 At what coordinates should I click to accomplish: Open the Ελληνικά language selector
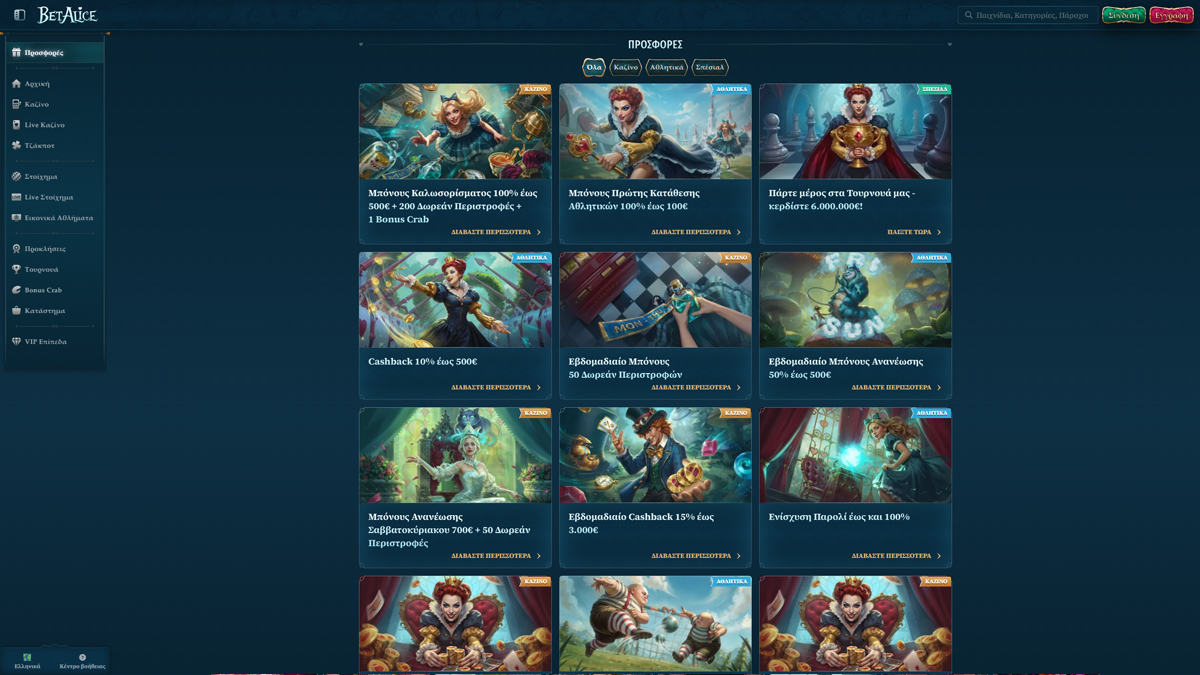point(27,658)
